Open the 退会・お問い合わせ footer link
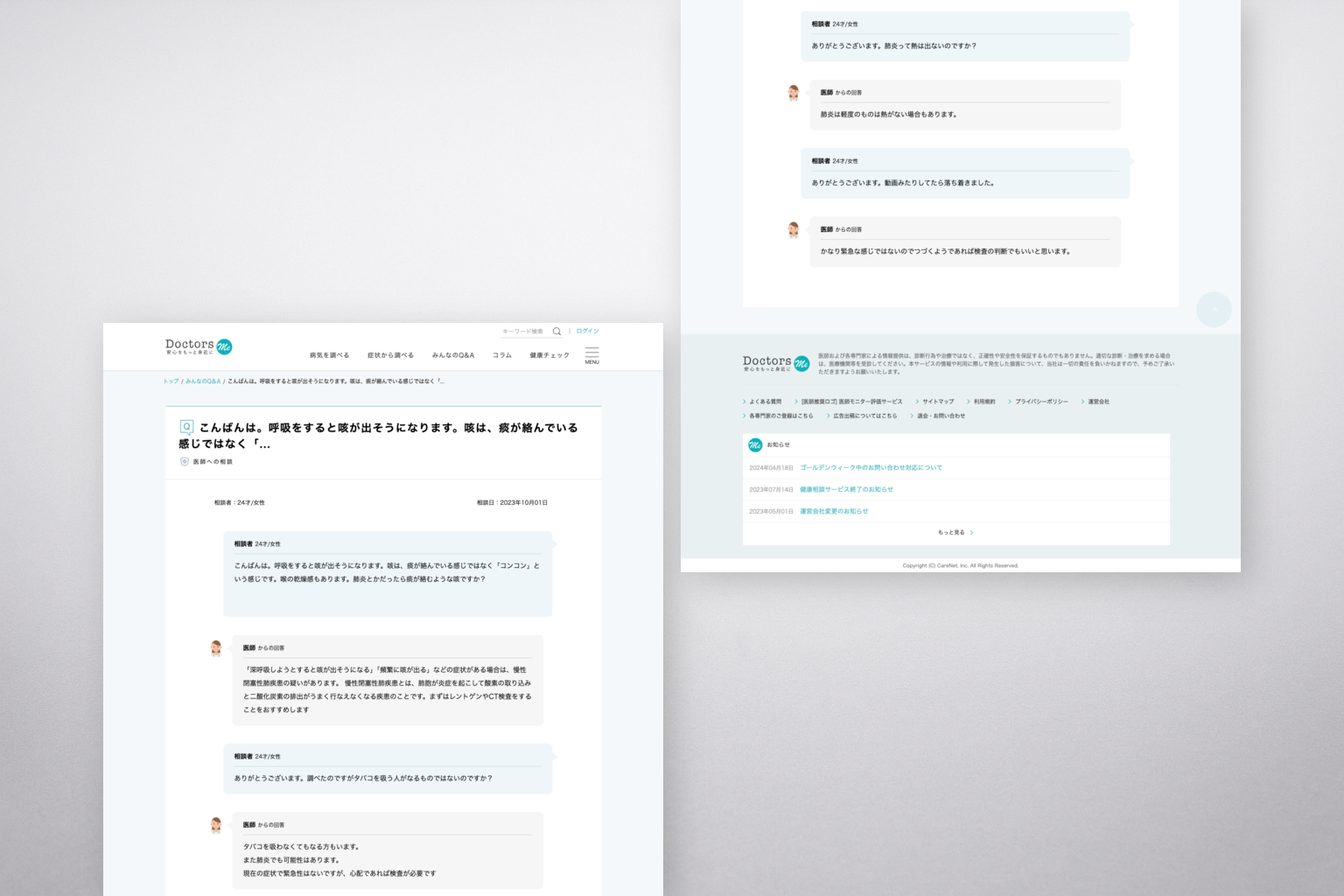 coord(941,416)
